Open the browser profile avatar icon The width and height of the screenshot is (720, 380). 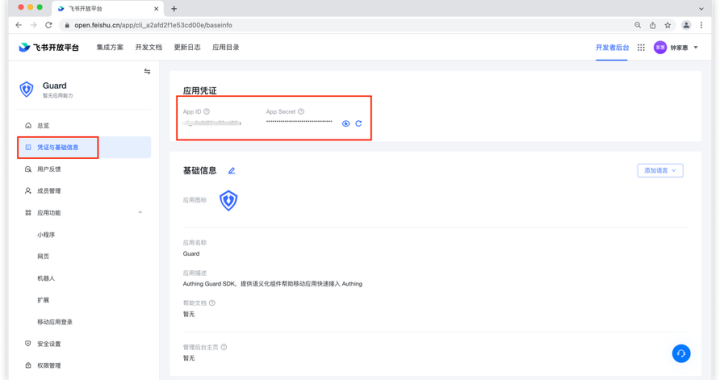[686, 25]
